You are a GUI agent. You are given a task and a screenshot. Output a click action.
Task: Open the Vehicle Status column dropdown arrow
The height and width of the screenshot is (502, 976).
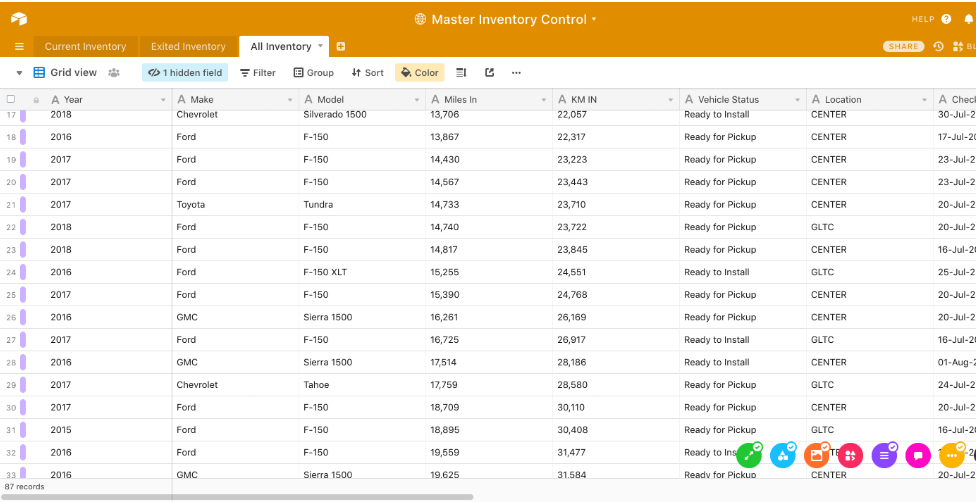tap(797, 100)
